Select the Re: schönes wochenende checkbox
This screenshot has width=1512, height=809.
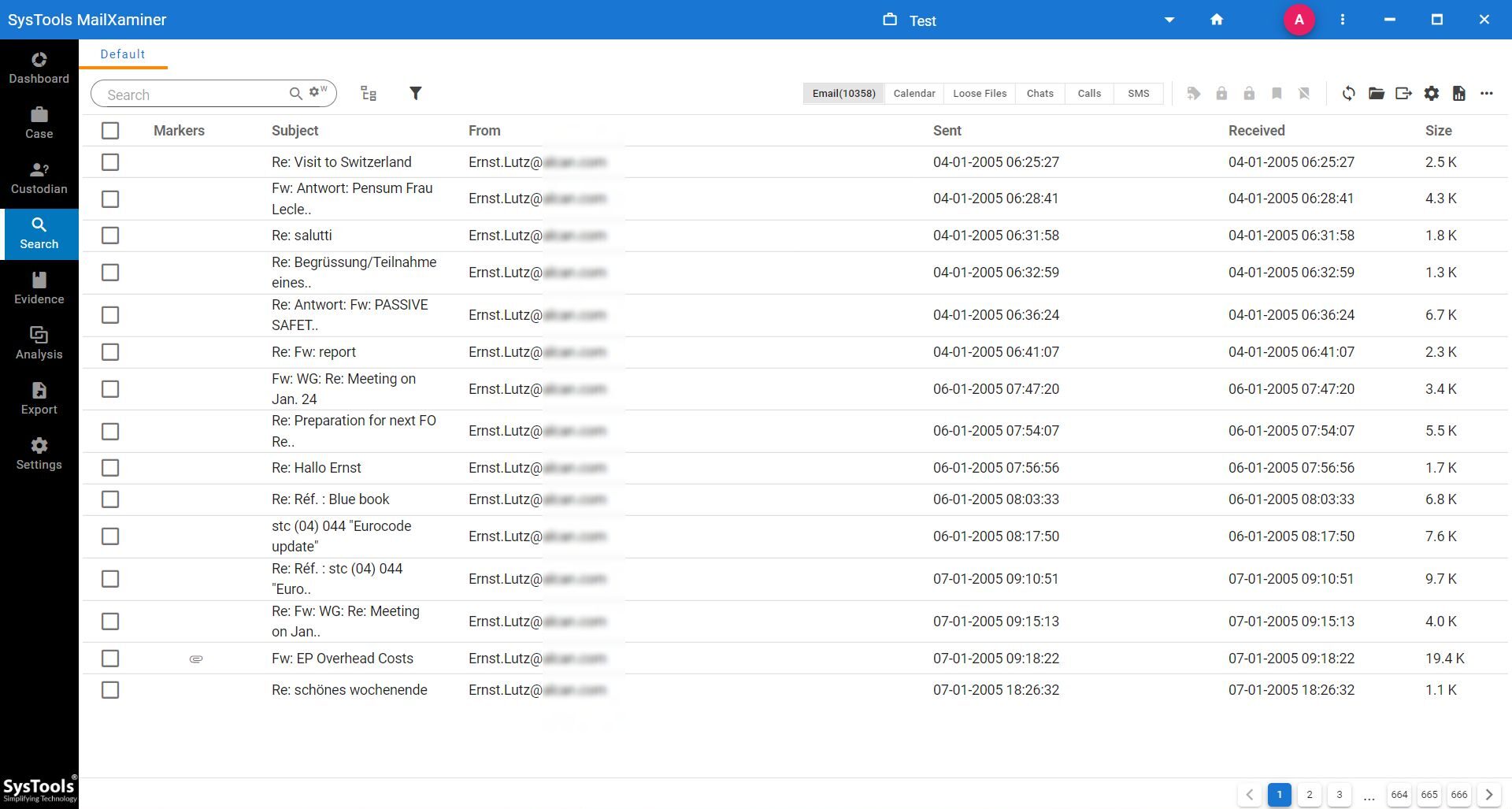(x=110, y=690)
